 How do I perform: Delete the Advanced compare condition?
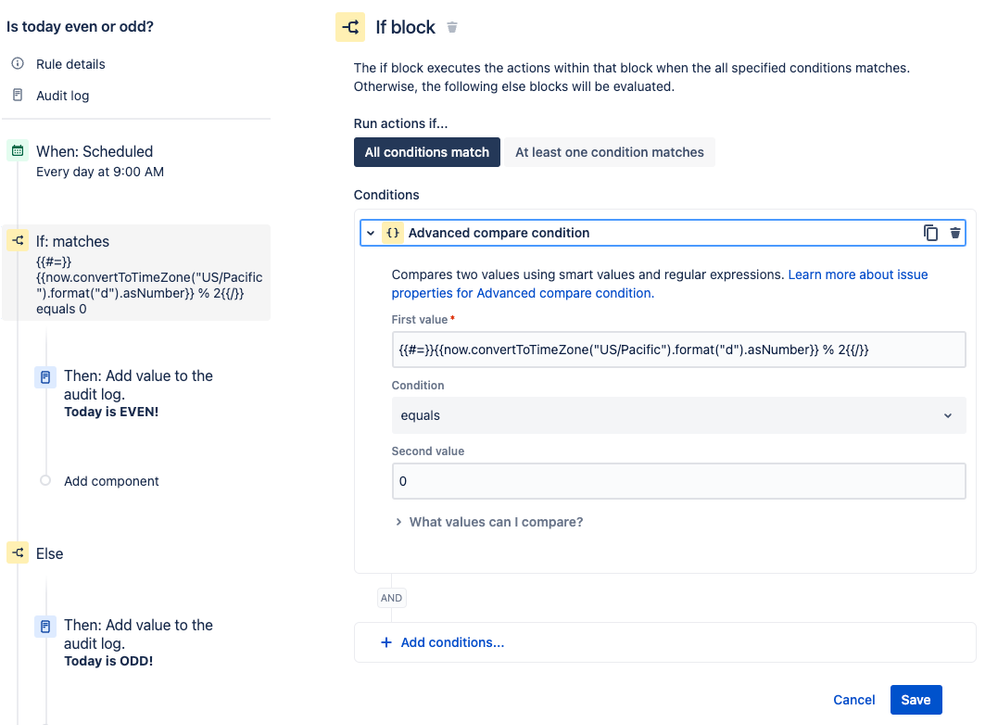[x=955, y=233]
